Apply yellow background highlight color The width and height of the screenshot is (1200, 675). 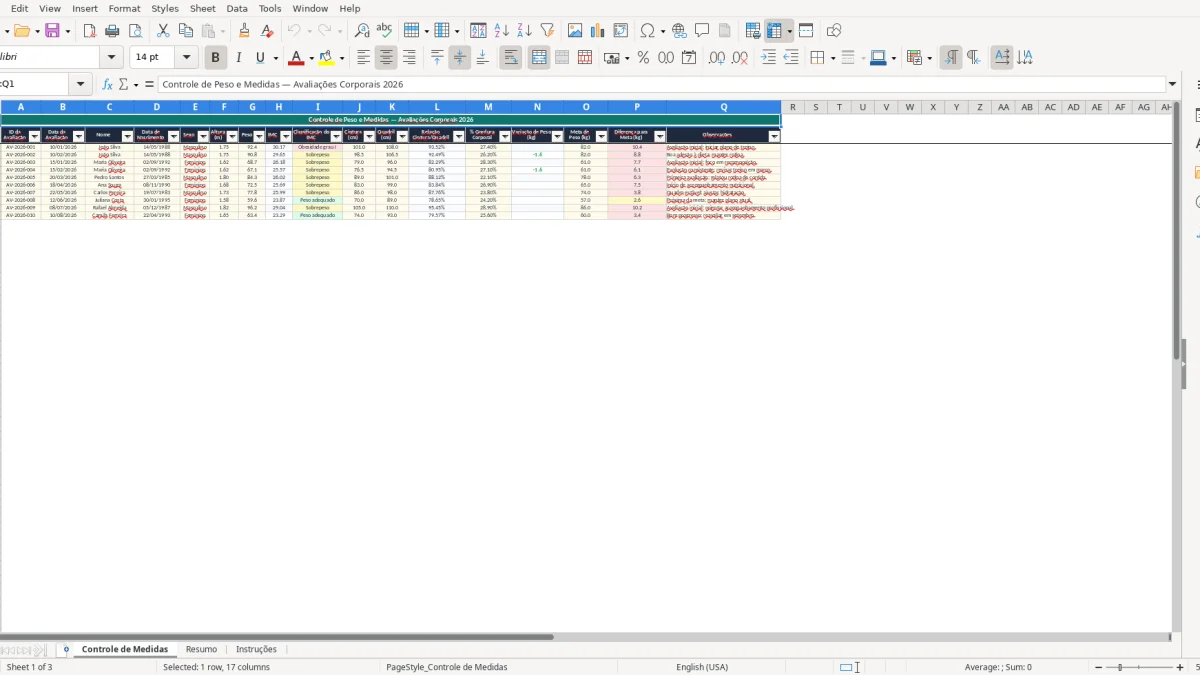click(x=327, y=58)
